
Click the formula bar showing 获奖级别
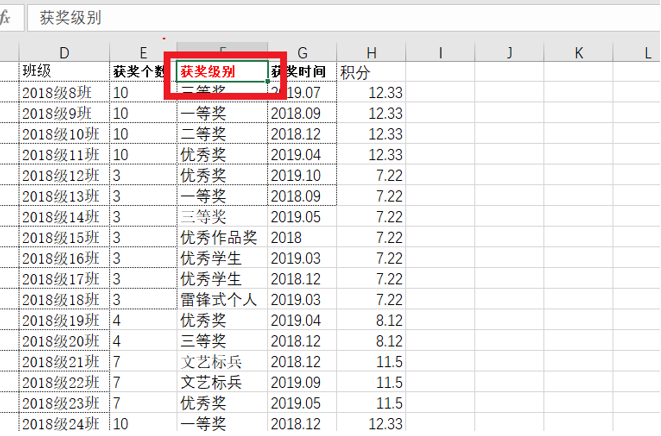pos(344,18)
